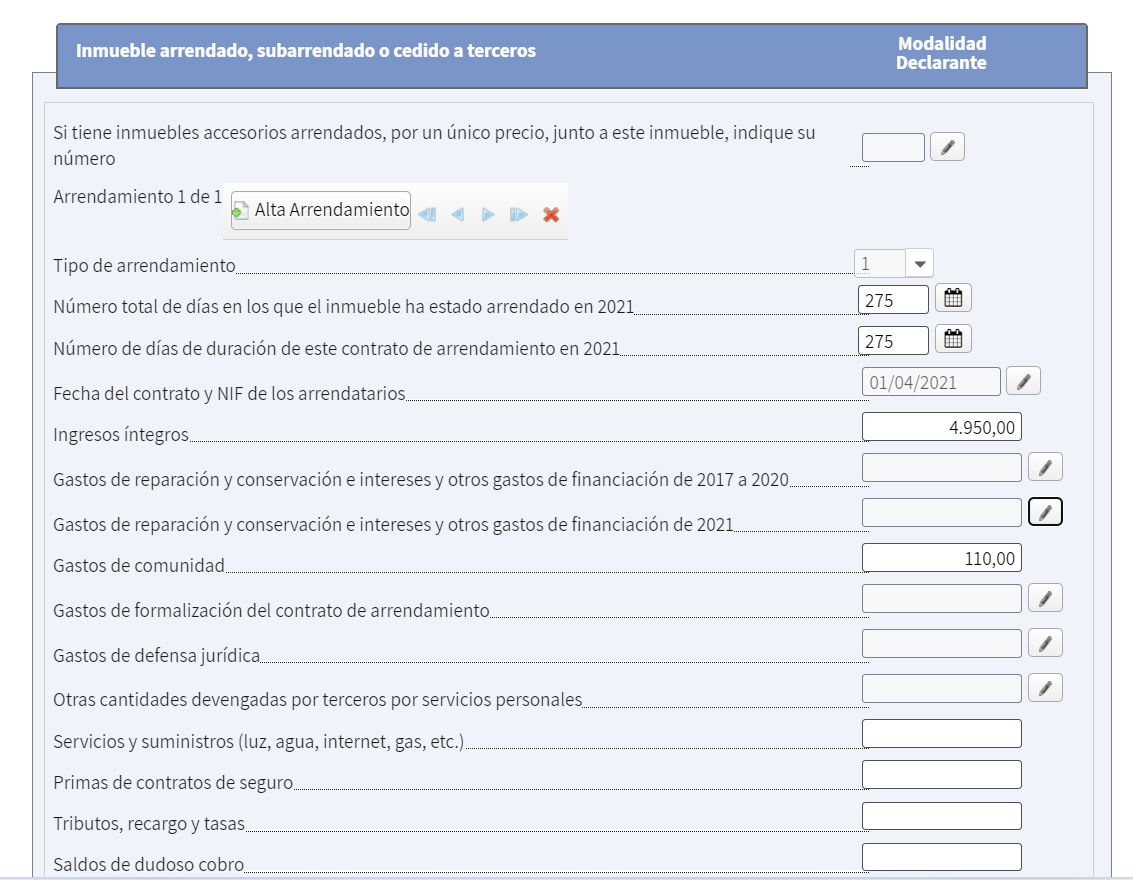Image resolution: width=1133 pixels, height=880 pixels.
Task: Click inmuebles accesorios number field
Action: tap(893, 147)
